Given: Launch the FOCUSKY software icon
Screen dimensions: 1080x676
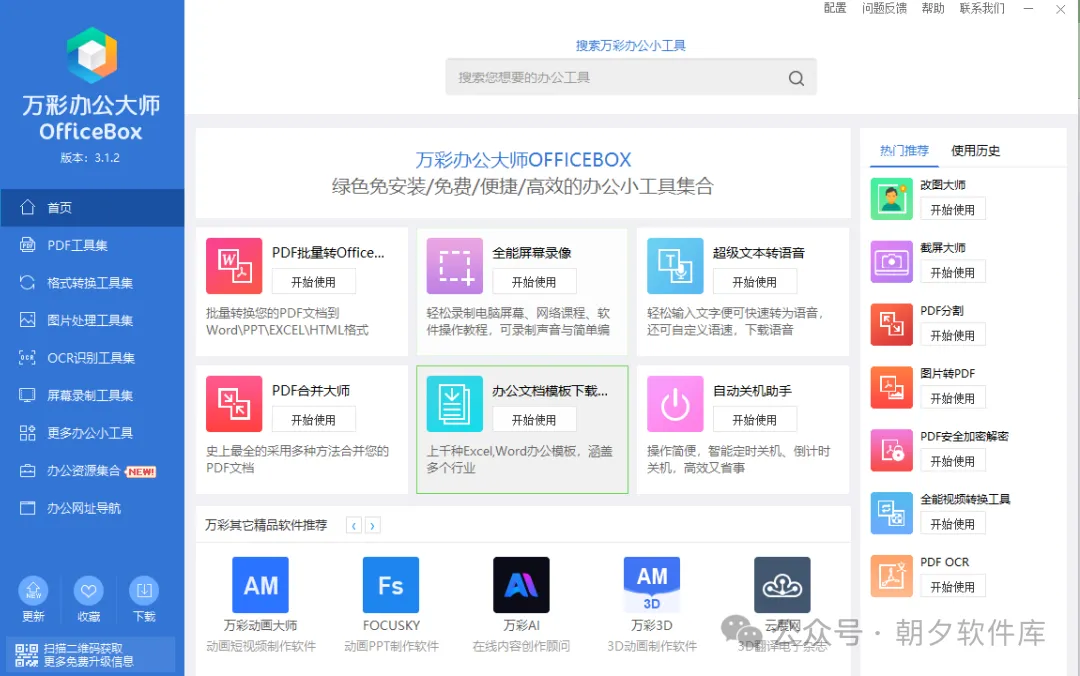Looking at the screenshot, I should (x=390, y=584).
